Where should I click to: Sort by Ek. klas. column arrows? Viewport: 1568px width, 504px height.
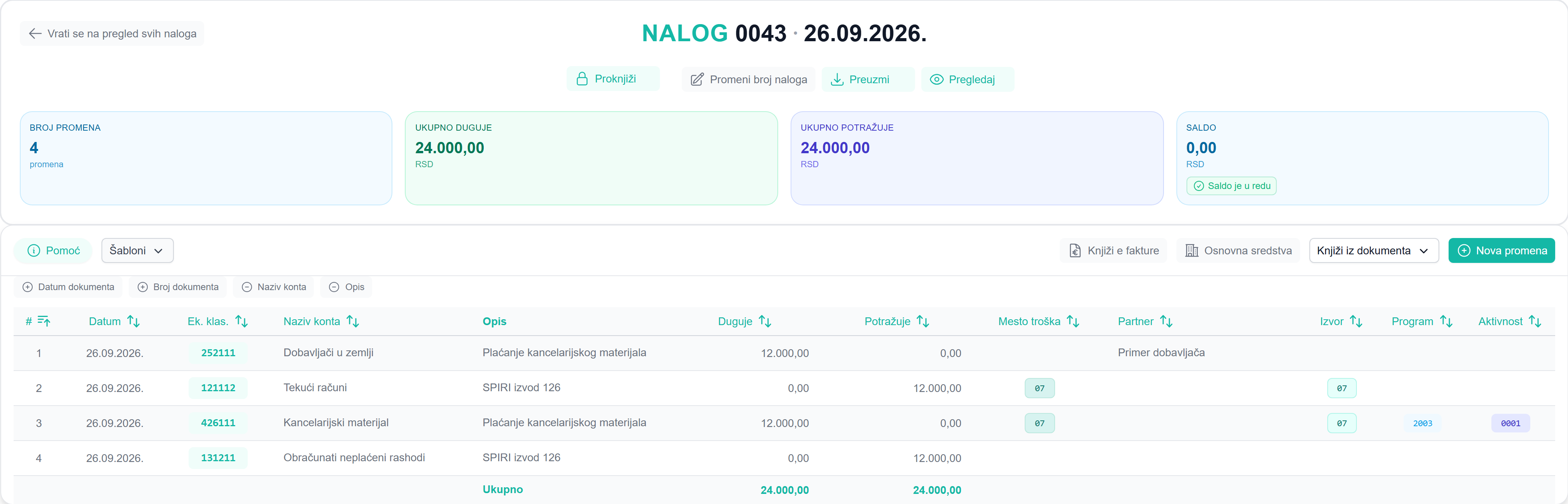tap(241, 321)
